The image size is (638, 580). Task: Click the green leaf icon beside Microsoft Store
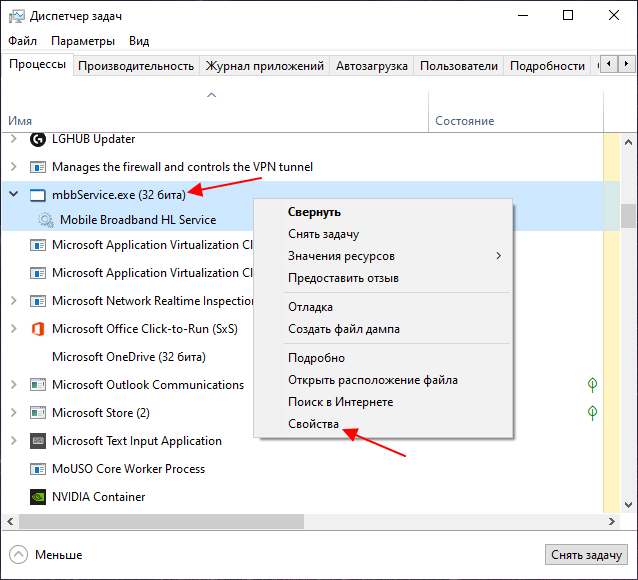[592, 413]
